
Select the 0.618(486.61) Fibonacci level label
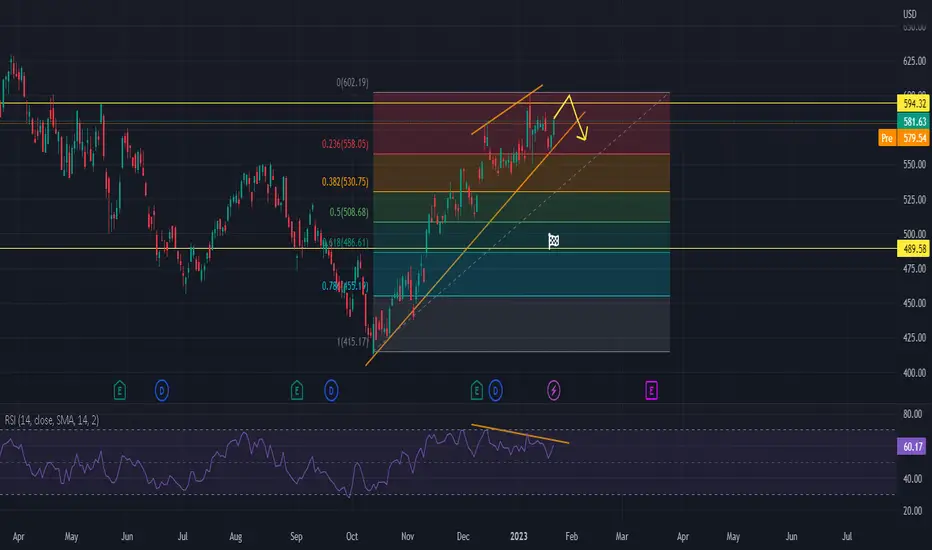pyautogui.click(x=345, y=242)
